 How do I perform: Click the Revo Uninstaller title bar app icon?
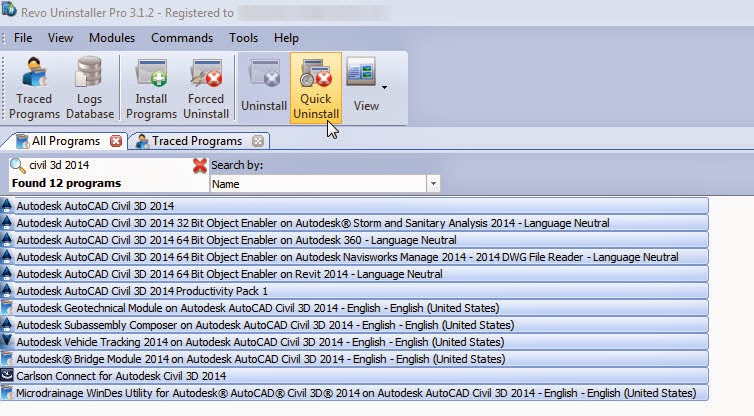[x=8, y=10]
